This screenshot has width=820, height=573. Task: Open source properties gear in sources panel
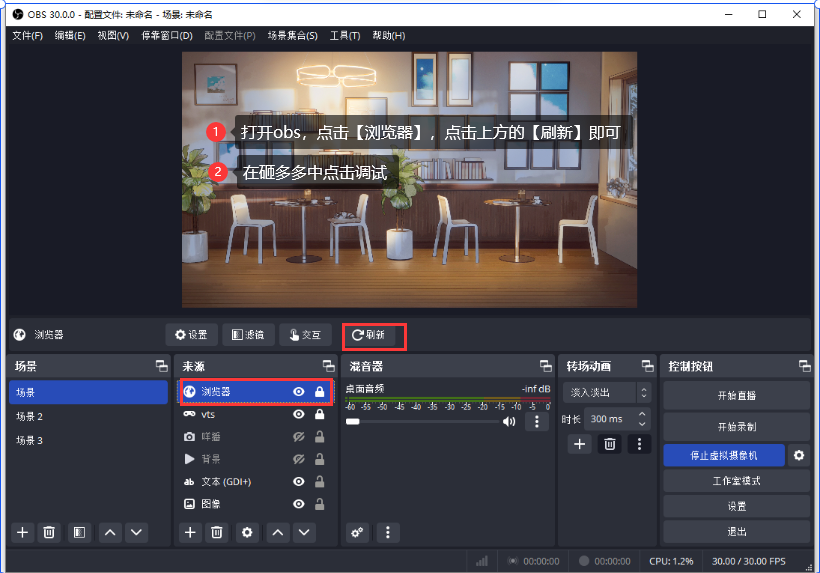247,533
